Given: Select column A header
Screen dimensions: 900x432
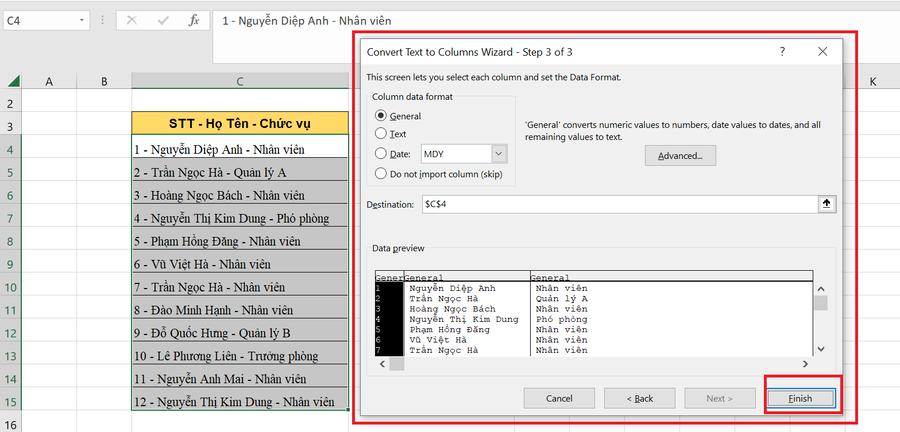Looking at the screenshot, I should (49, 81).
